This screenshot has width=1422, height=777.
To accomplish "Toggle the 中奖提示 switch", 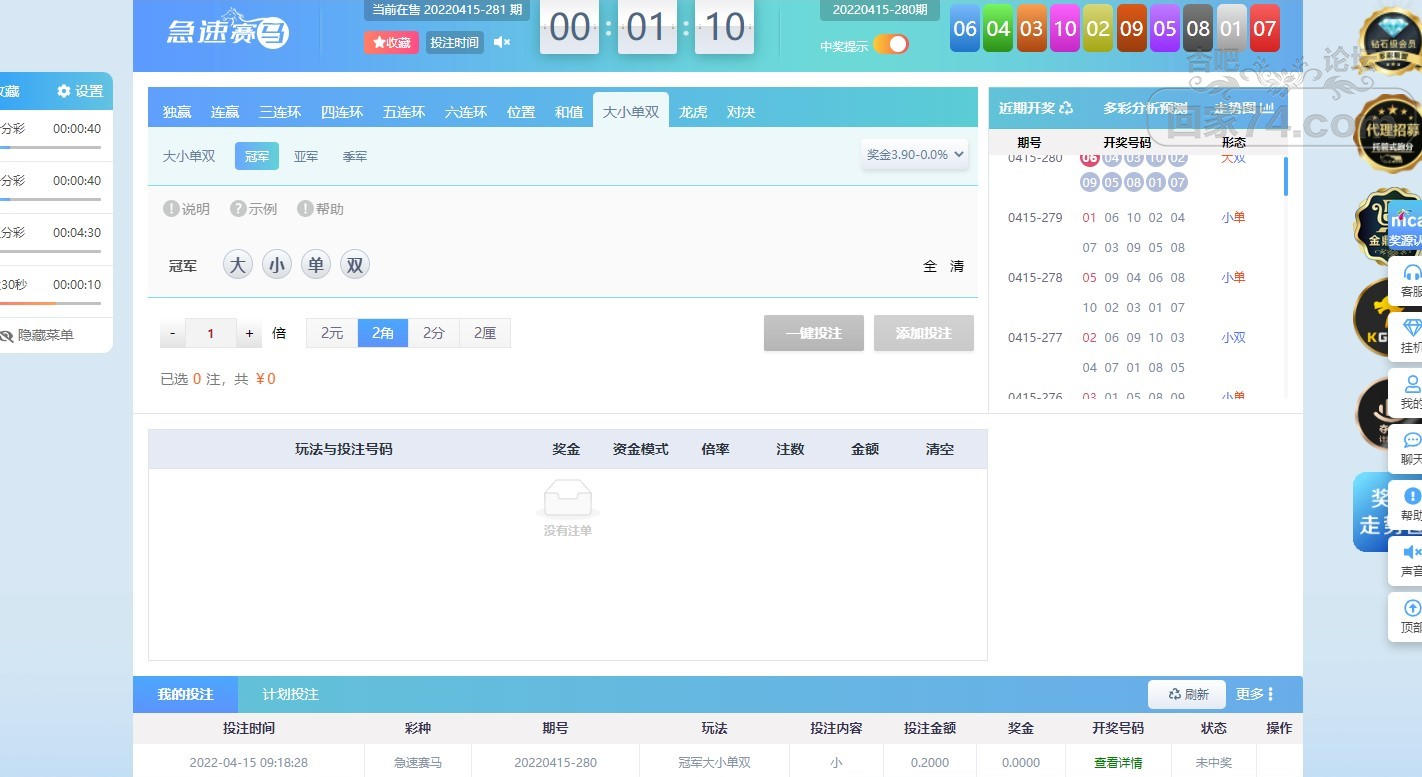I will (x=890, y=44).
